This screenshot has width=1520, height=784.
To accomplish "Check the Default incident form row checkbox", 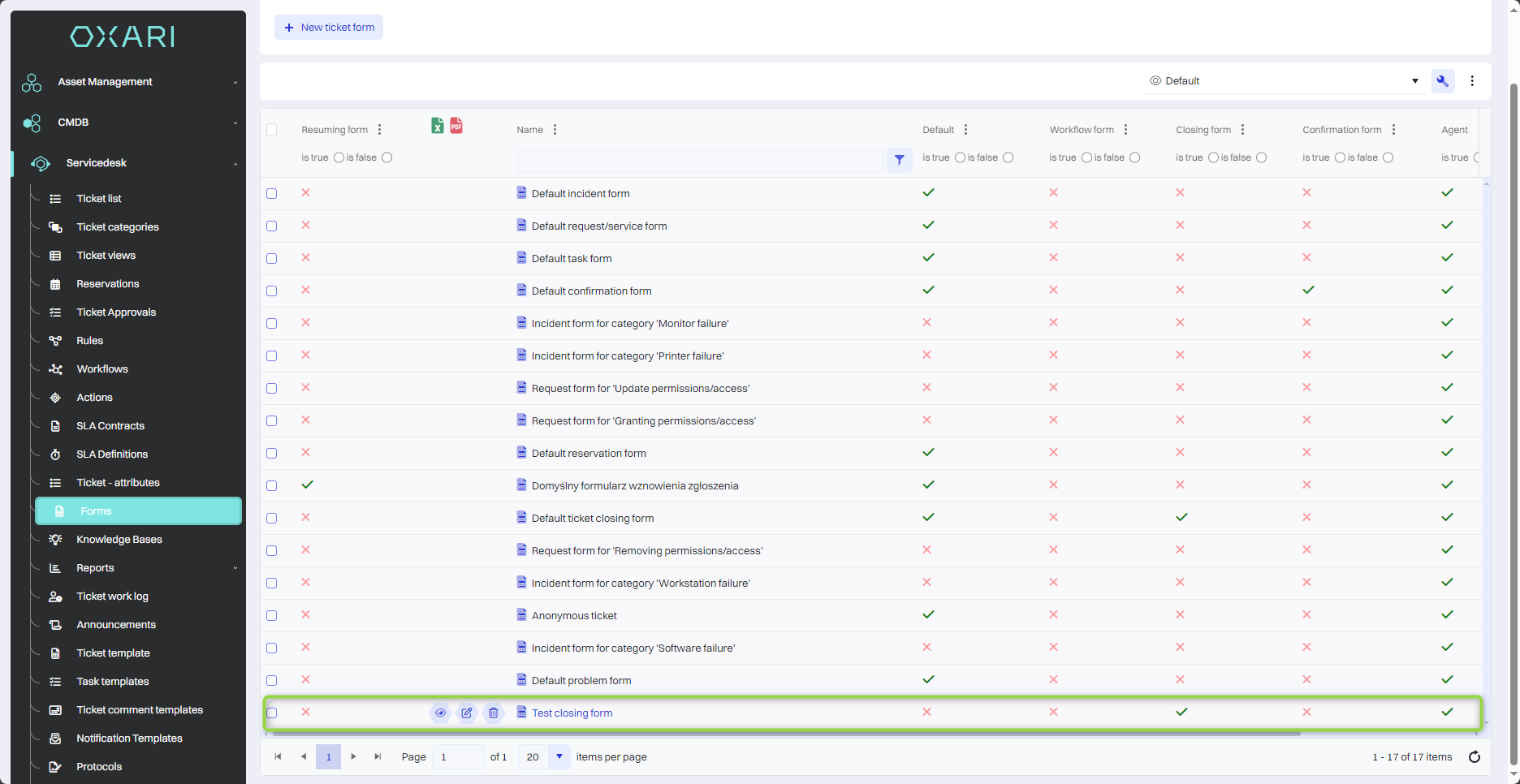I will (x=272, y=193).
